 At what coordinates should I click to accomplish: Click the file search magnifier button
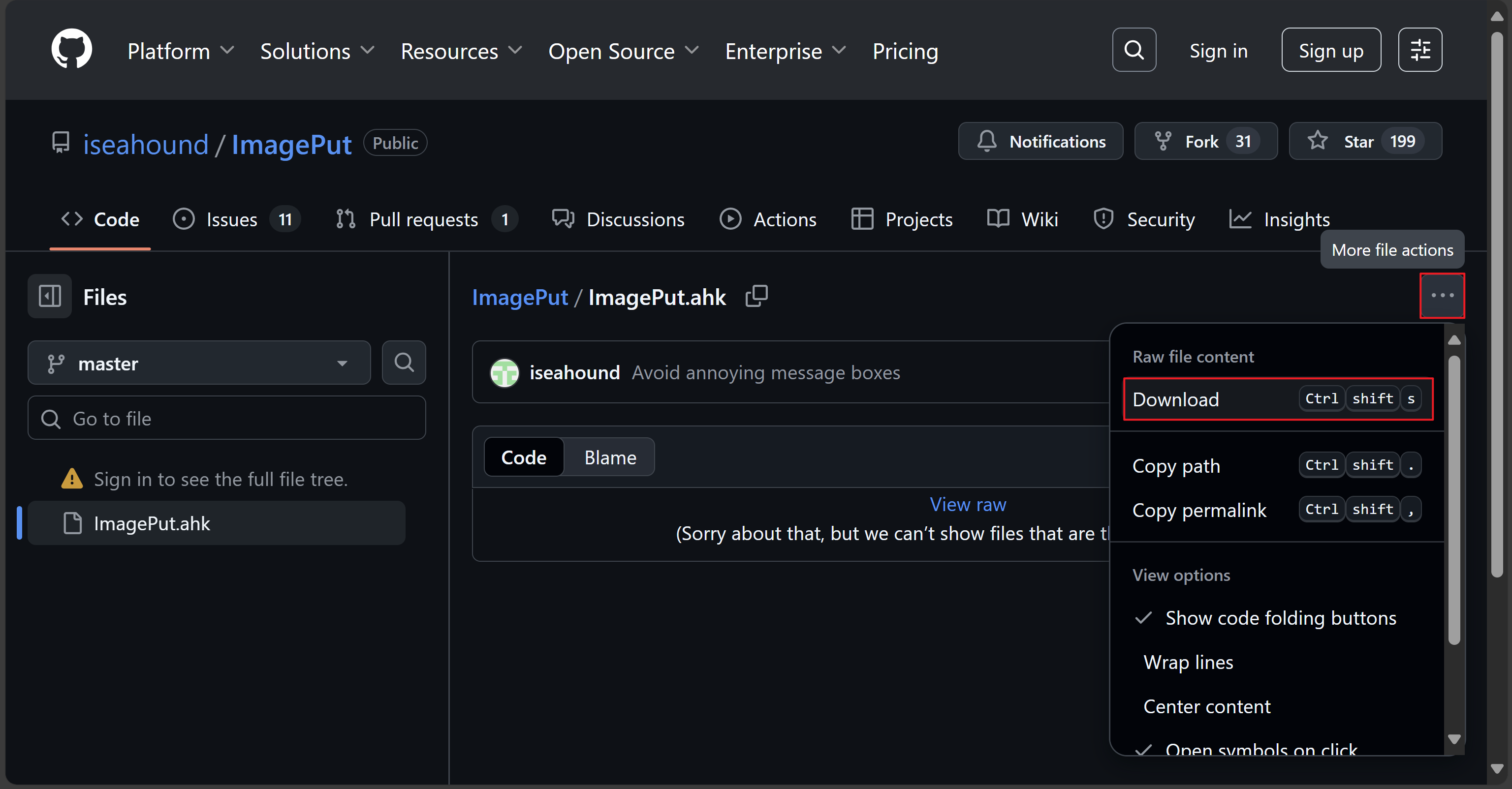point(404,363)
